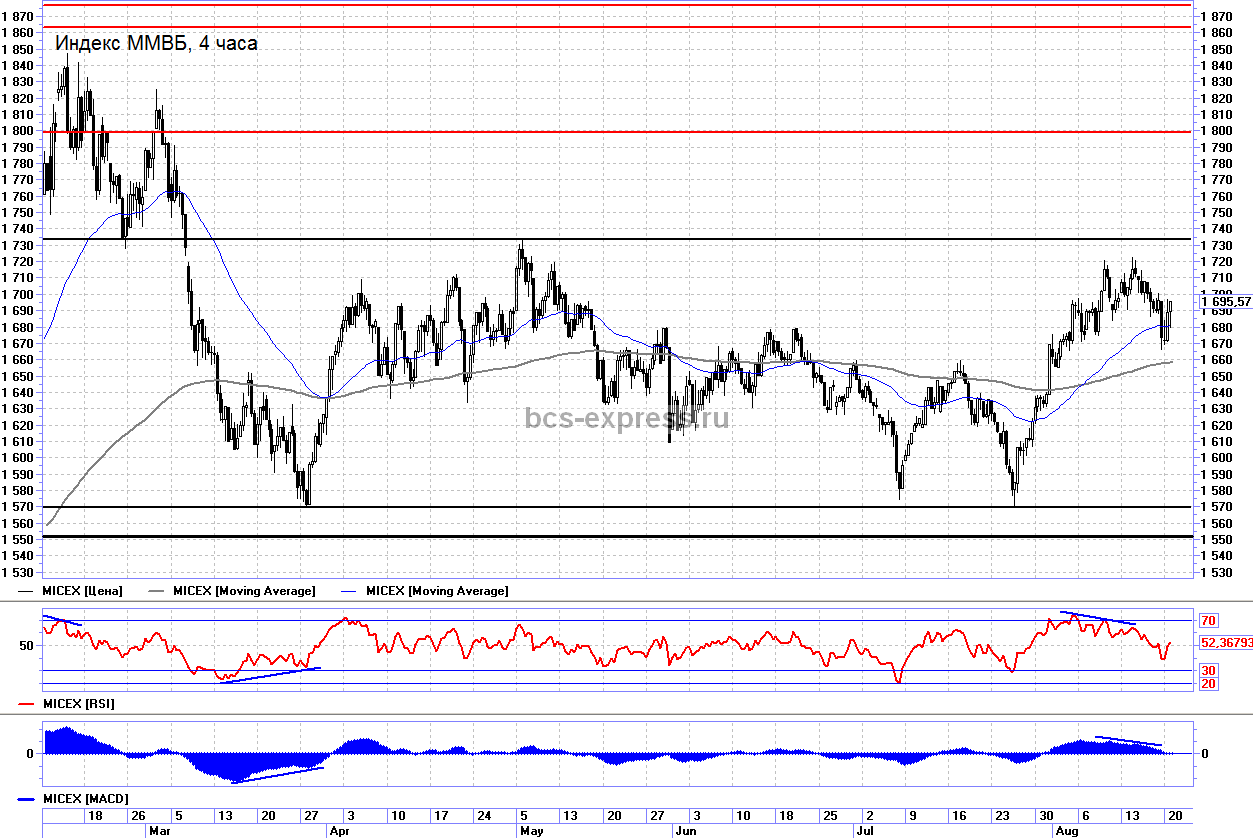
Task: Click the black MICEX [Цена] legend line marker
Action: 28,591
